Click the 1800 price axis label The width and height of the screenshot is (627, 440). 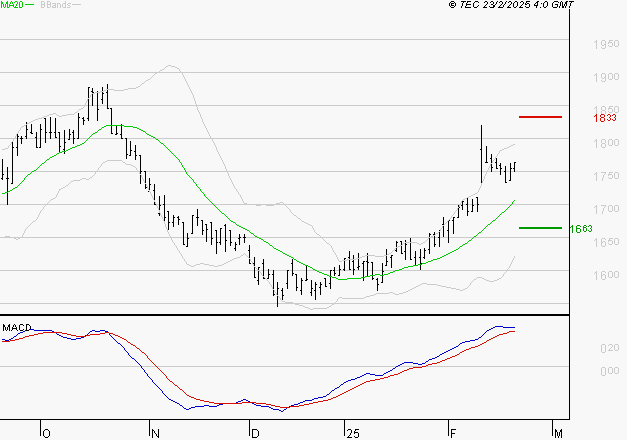(x=606, y=143)
